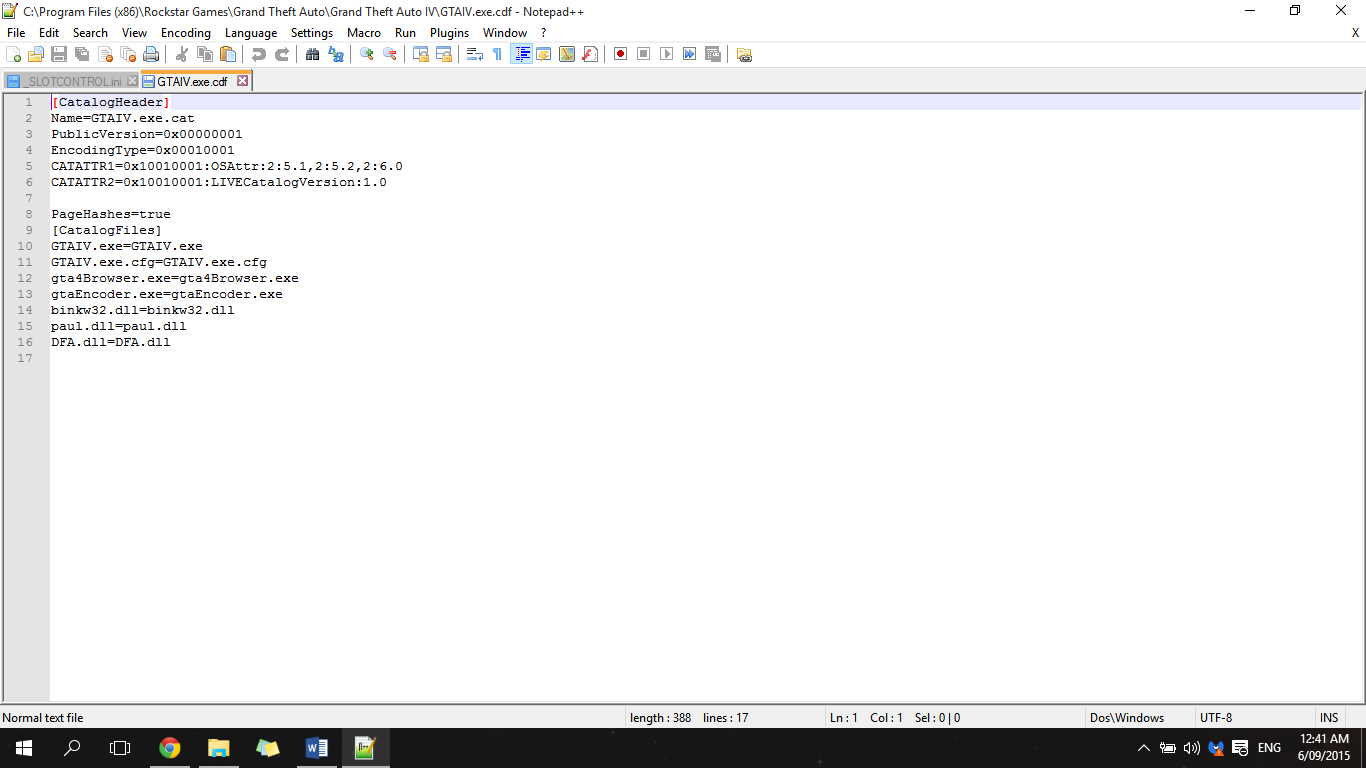Viewport: 1366px width, 768px height.
Task: Click the X at the menu bar's right end
Action: pyautogui.click(x=1356, y=33)
